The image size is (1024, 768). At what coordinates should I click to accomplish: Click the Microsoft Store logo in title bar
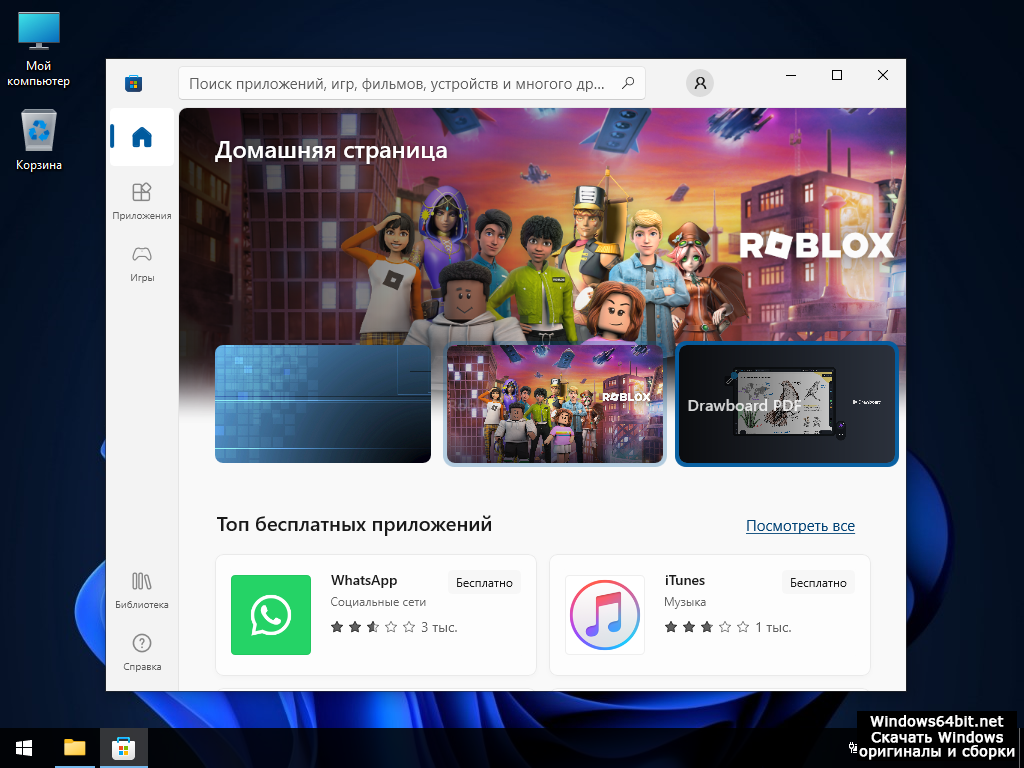[133, 84]
